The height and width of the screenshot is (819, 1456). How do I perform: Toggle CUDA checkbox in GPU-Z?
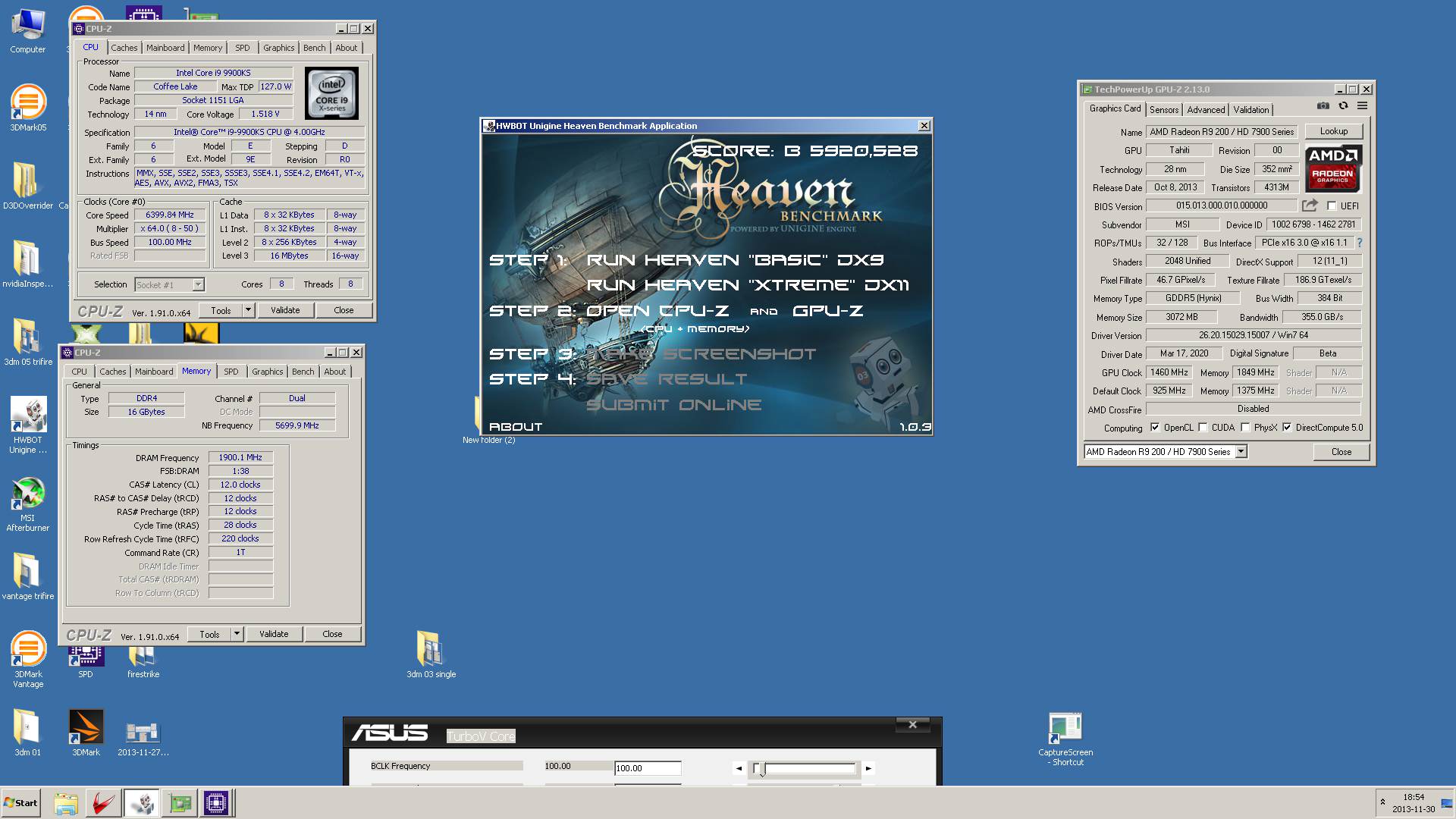coord(1203,428)
